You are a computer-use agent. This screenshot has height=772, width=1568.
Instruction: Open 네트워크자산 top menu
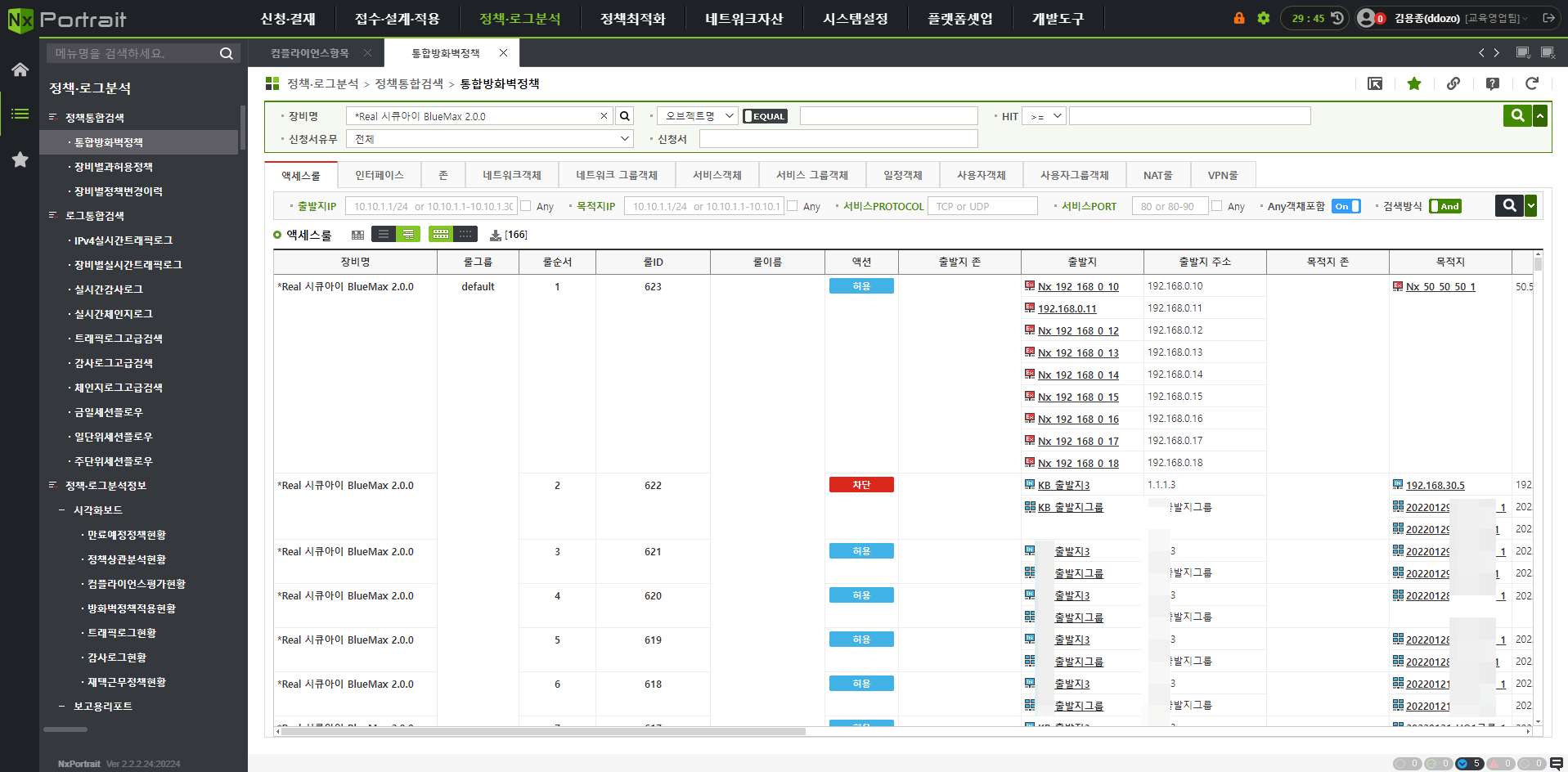pos(744,19)
